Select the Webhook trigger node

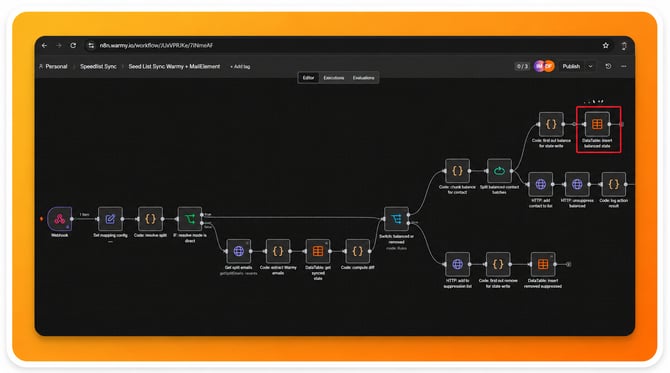[59, 219]
